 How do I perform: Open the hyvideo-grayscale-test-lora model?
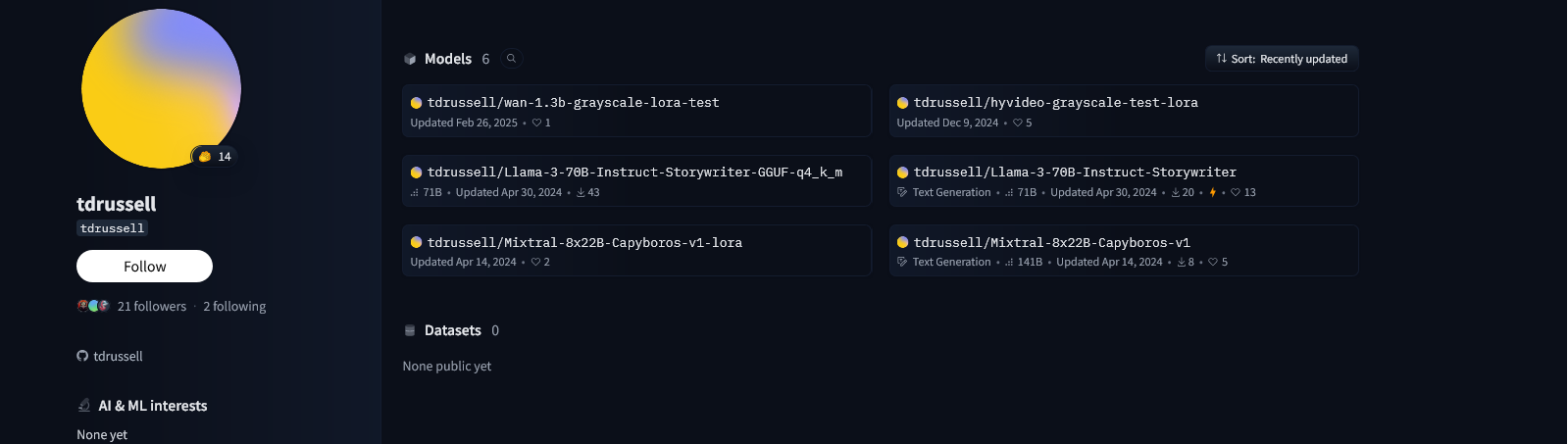tap(1055, 102)
